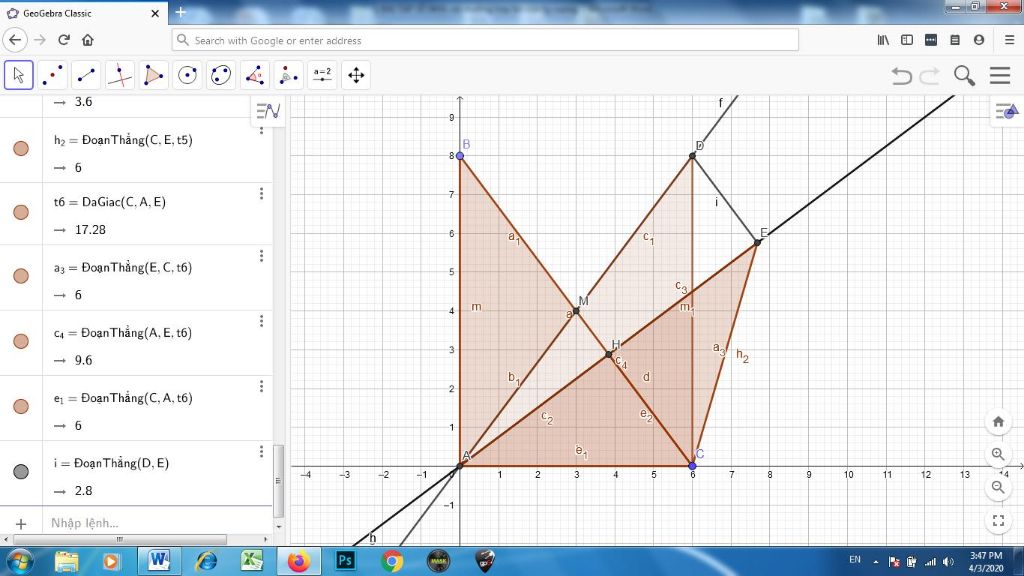Open Algebra view style bar

[x=268, y=111]
